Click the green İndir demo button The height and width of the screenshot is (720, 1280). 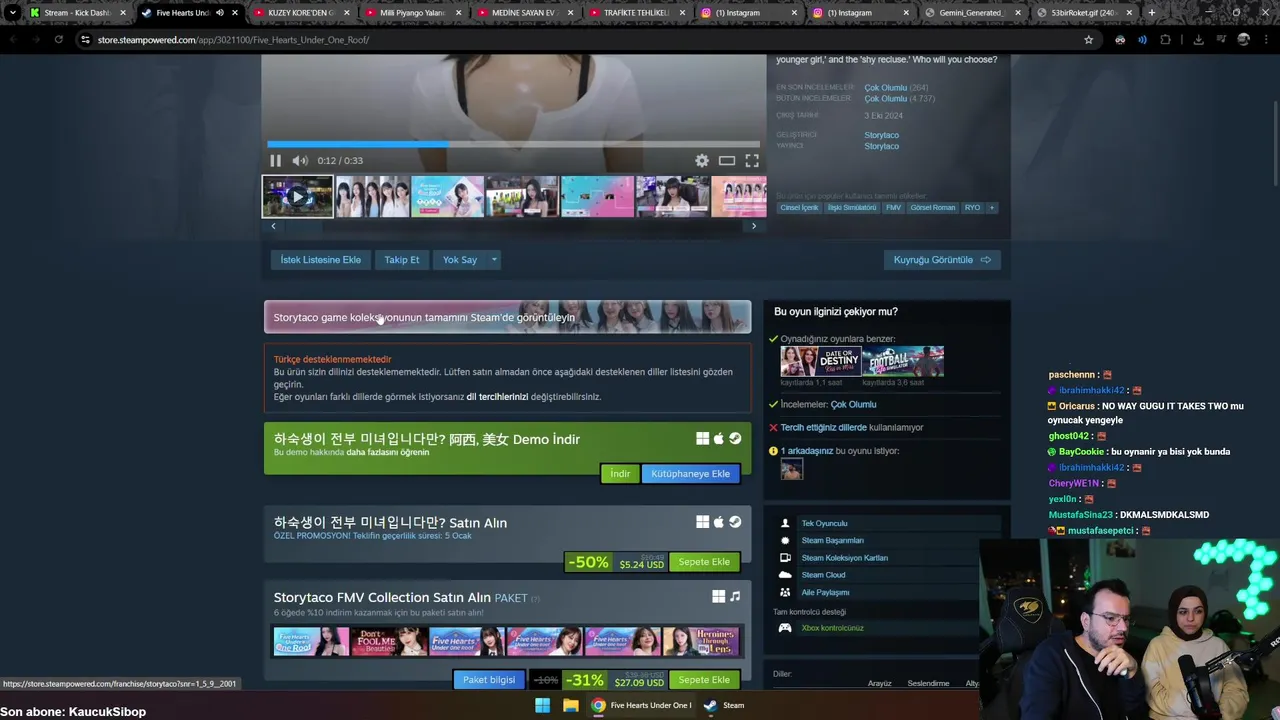[620, 474]
